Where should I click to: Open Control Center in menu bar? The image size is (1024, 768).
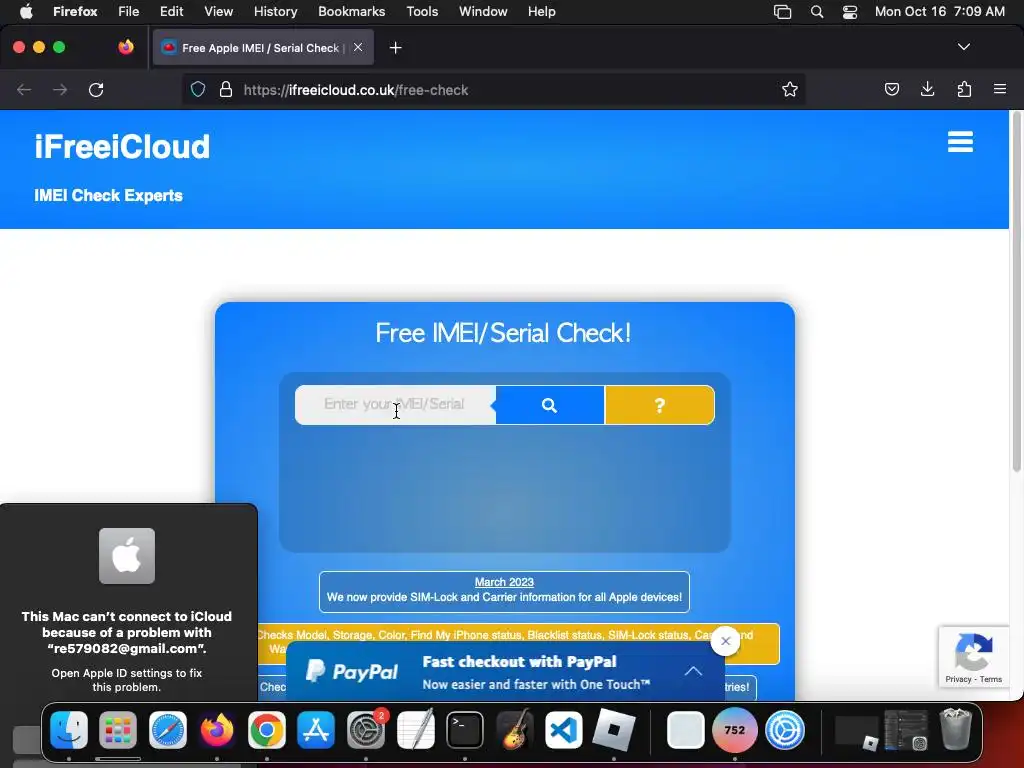tap(850, 12)
